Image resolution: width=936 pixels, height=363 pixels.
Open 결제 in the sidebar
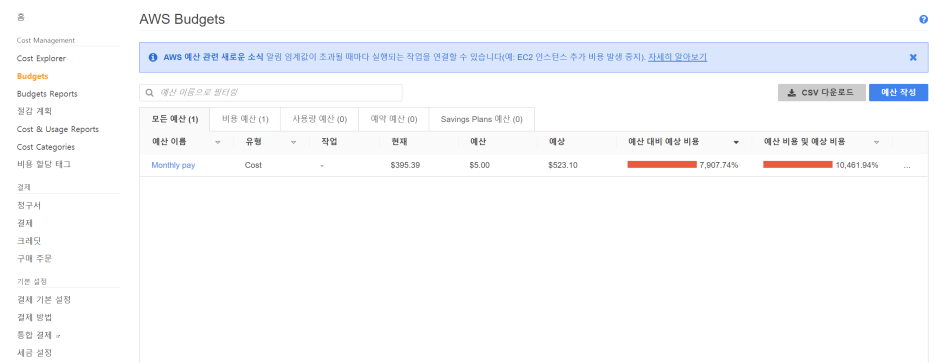(x=24, y=223)
